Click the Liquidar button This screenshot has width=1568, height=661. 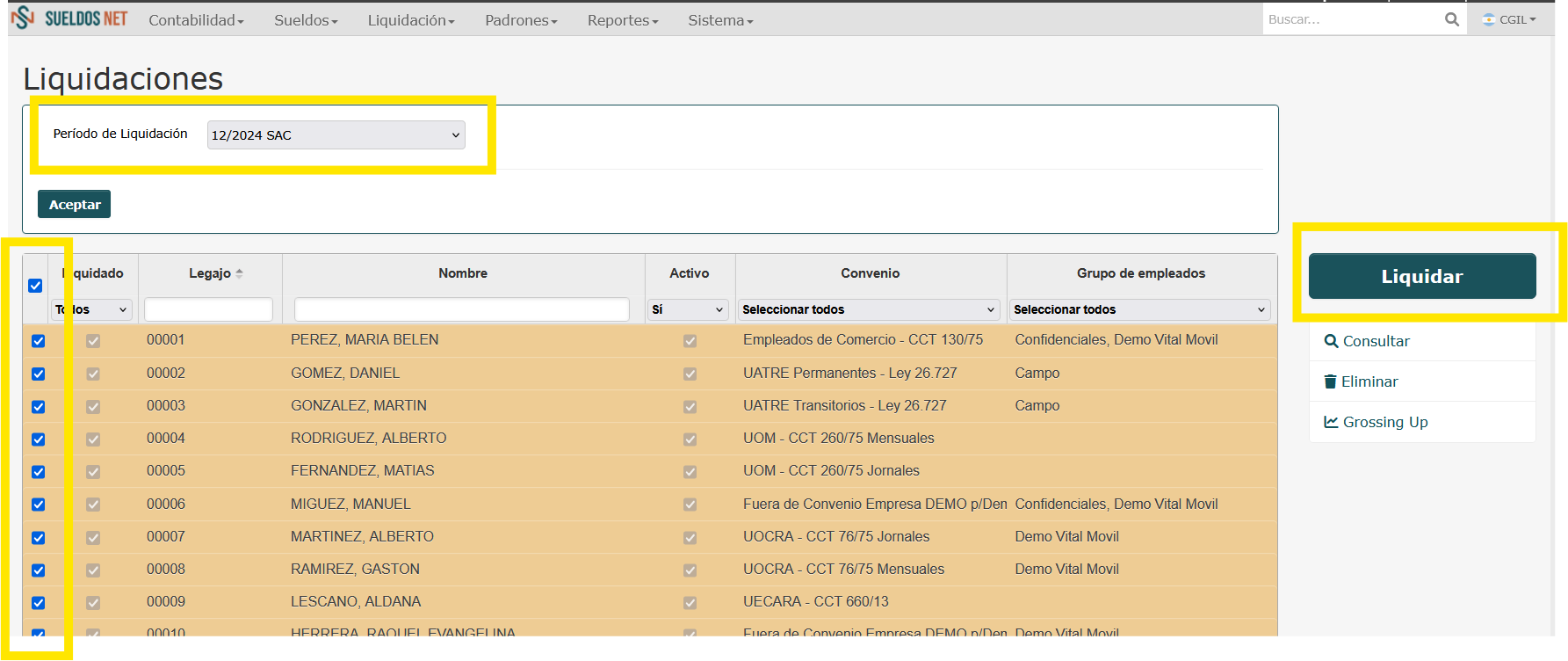tap(1422, 276)
